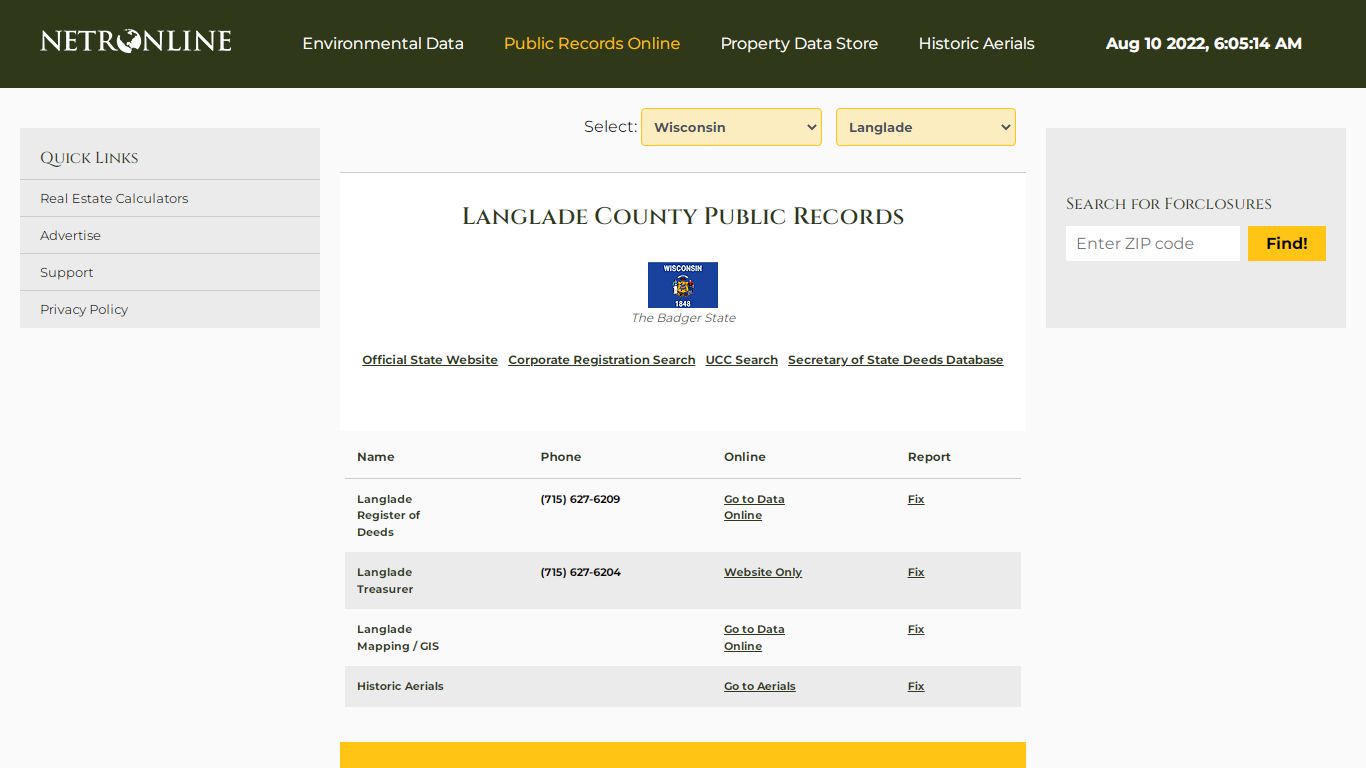Open Secretary of State Deeds Database
1366x768 pixels.
coord(895,360)
